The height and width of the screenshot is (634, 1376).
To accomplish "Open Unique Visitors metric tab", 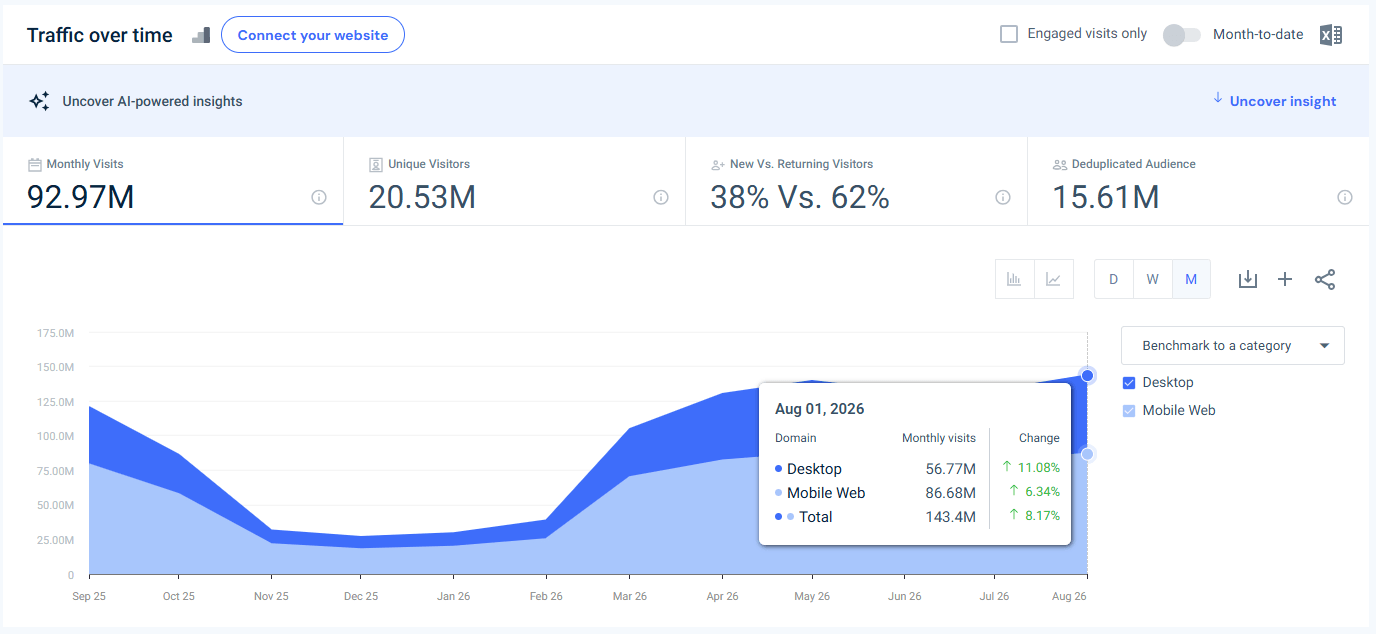I will [x=515, y=181].
